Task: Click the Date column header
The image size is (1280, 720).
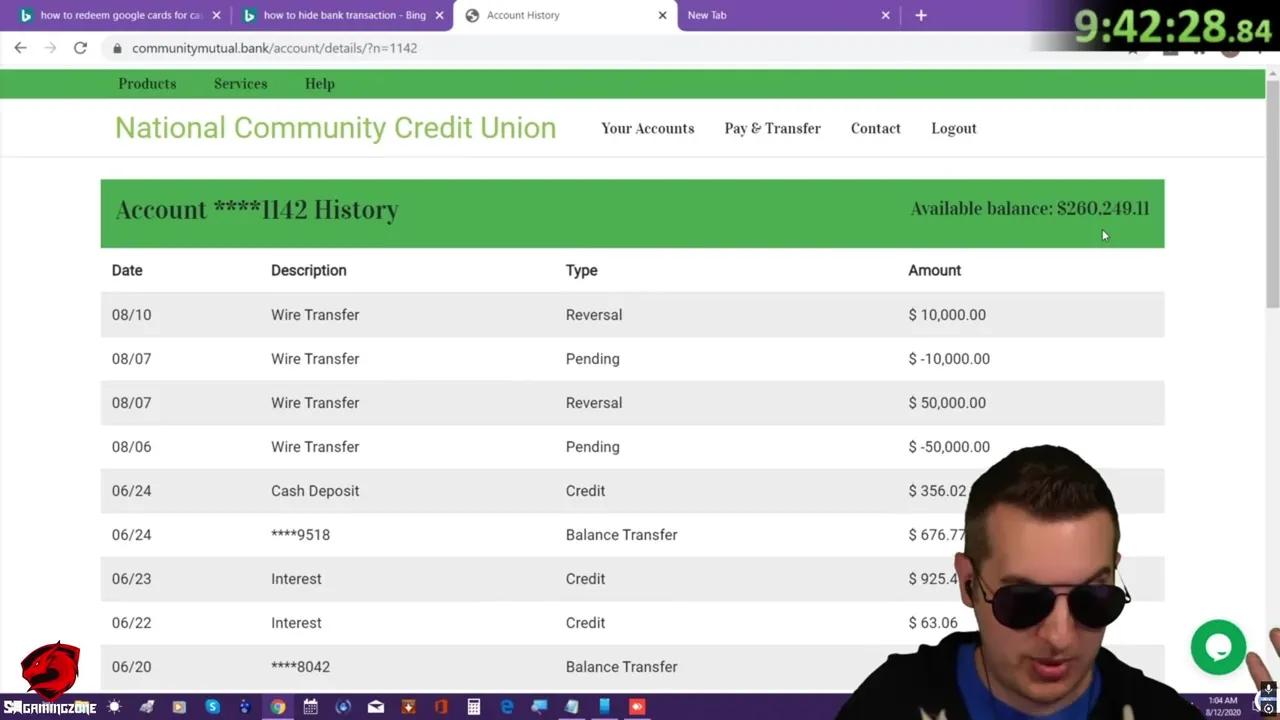Action: (x=127, y=270)
